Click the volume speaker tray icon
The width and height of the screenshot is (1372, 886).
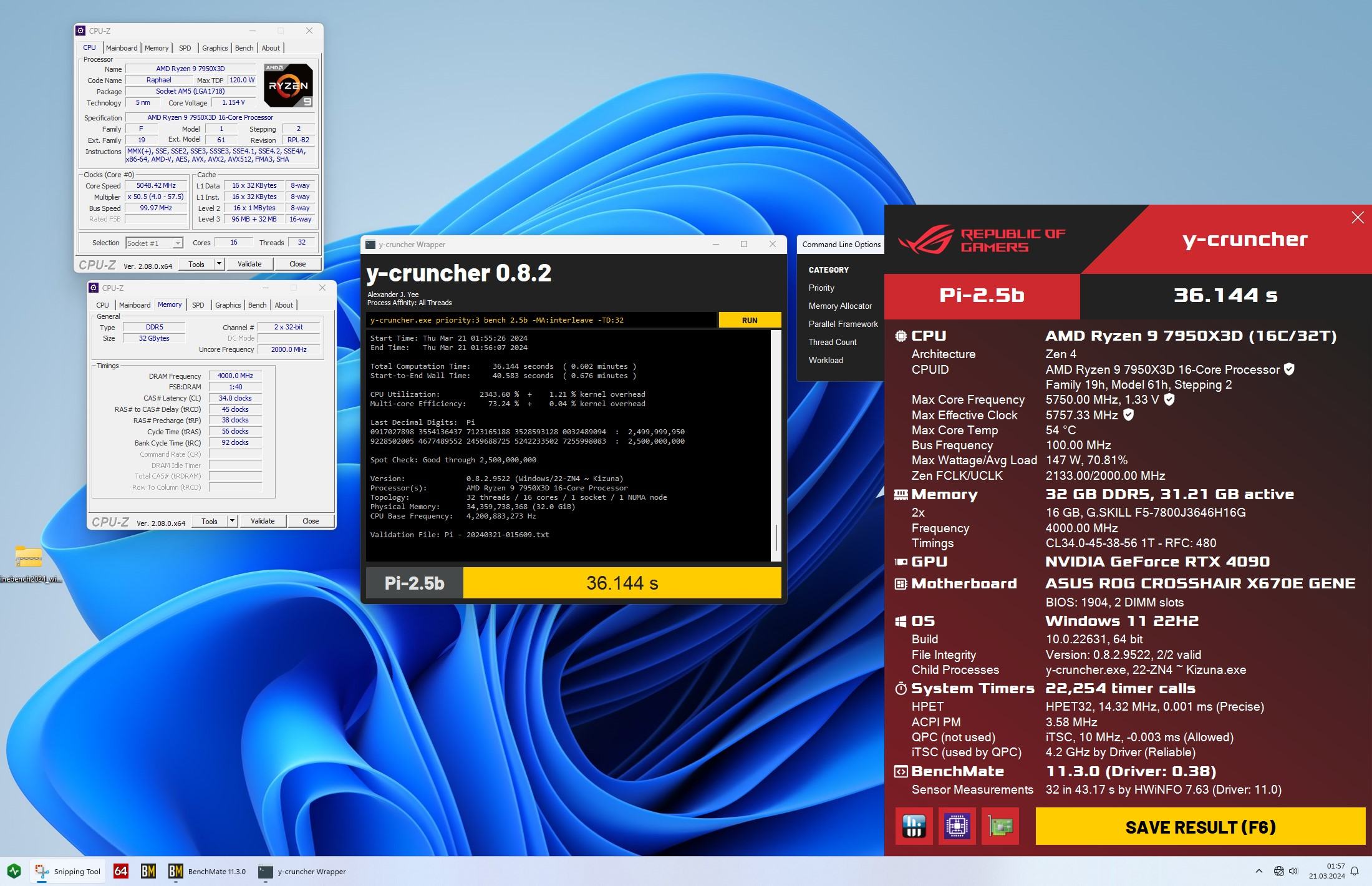click(1293, 871)
